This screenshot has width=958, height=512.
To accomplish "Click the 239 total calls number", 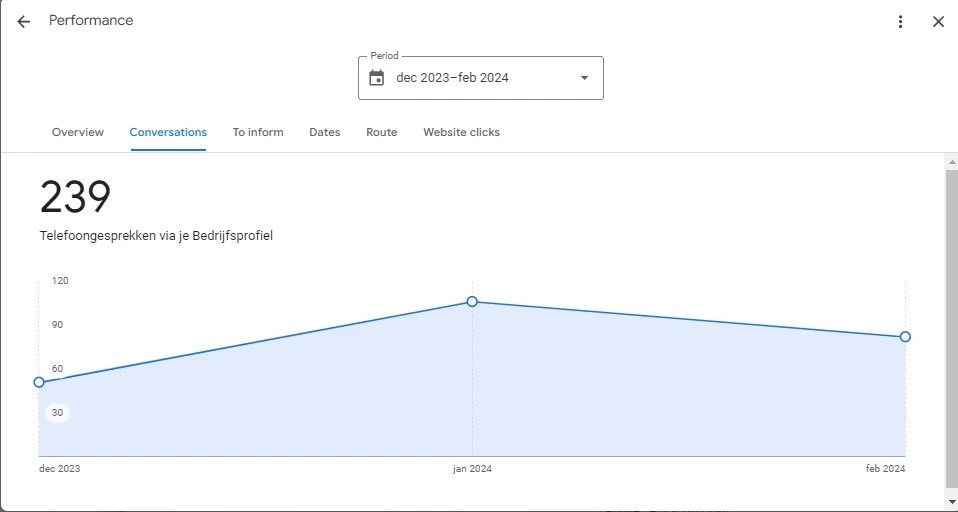I will pos(75,198).
